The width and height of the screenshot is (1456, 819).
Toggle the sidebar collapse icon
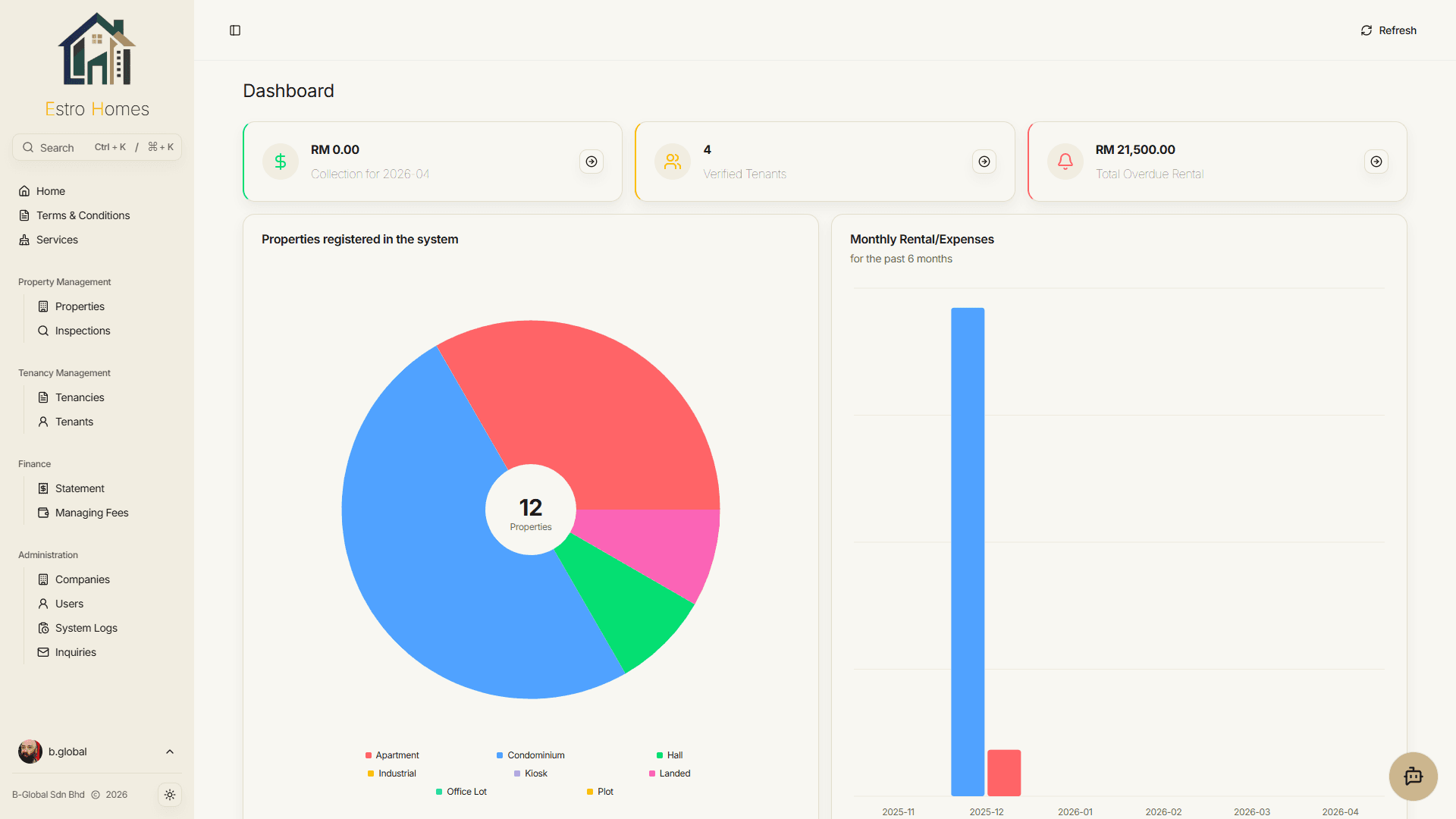235,30
